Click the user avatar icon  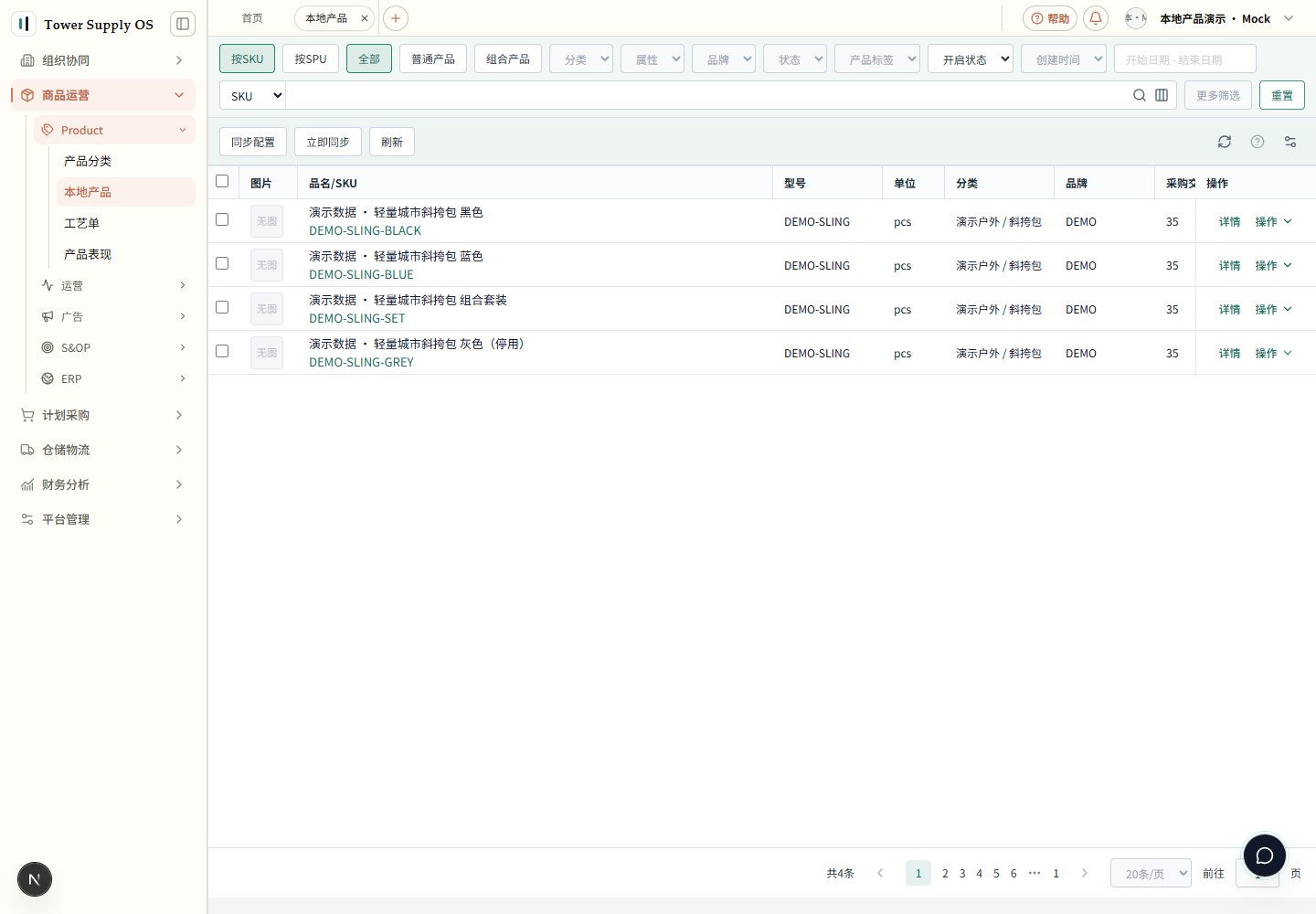[1135, 18]
